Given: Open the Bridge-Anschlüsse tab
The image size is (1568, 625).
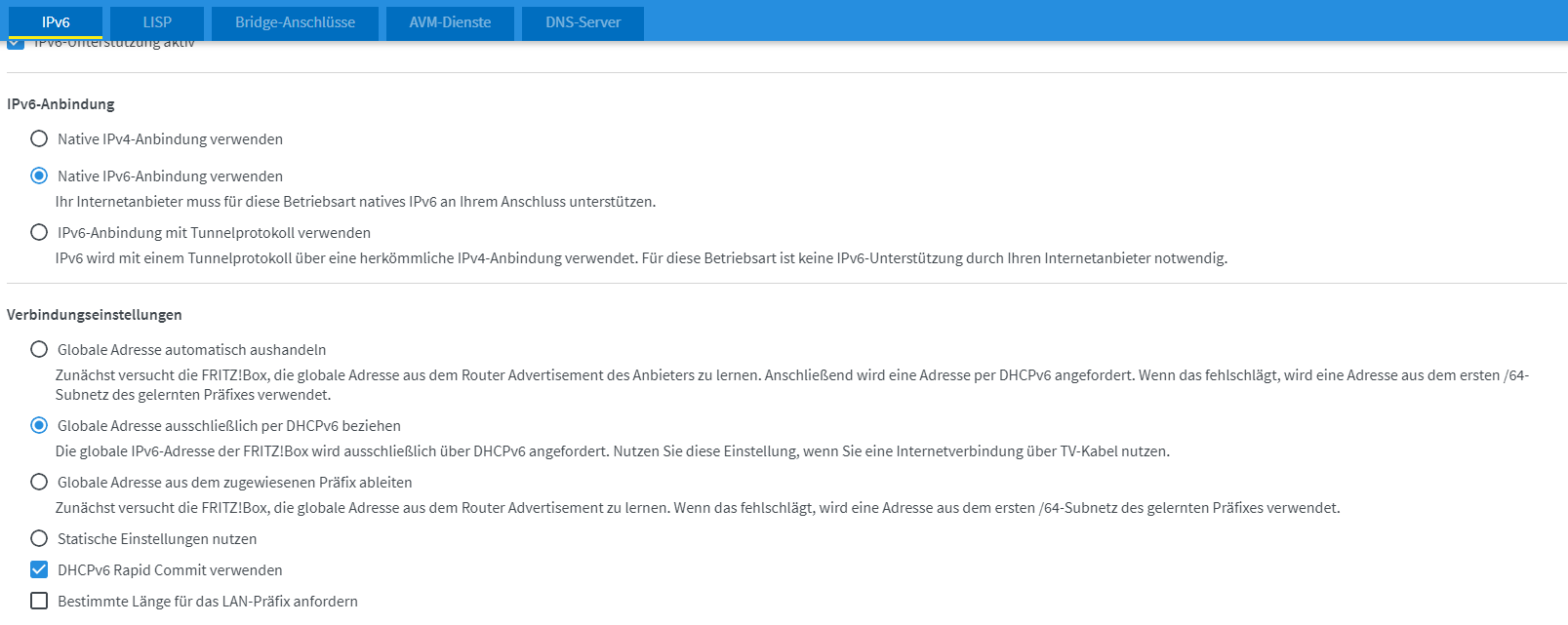Looking at the screenshot, I should point(295,22).
